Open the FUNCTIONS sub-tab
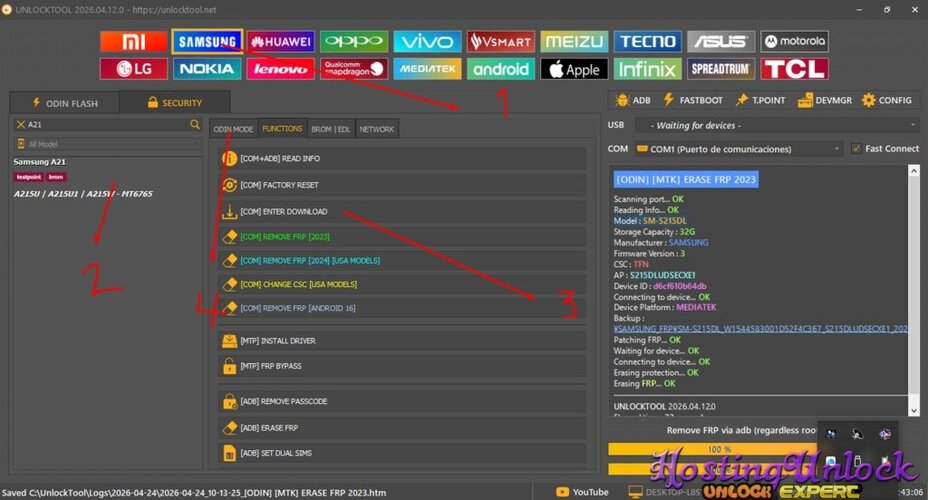This screenshot has width=928, height=500. click(x=282, y=128)
